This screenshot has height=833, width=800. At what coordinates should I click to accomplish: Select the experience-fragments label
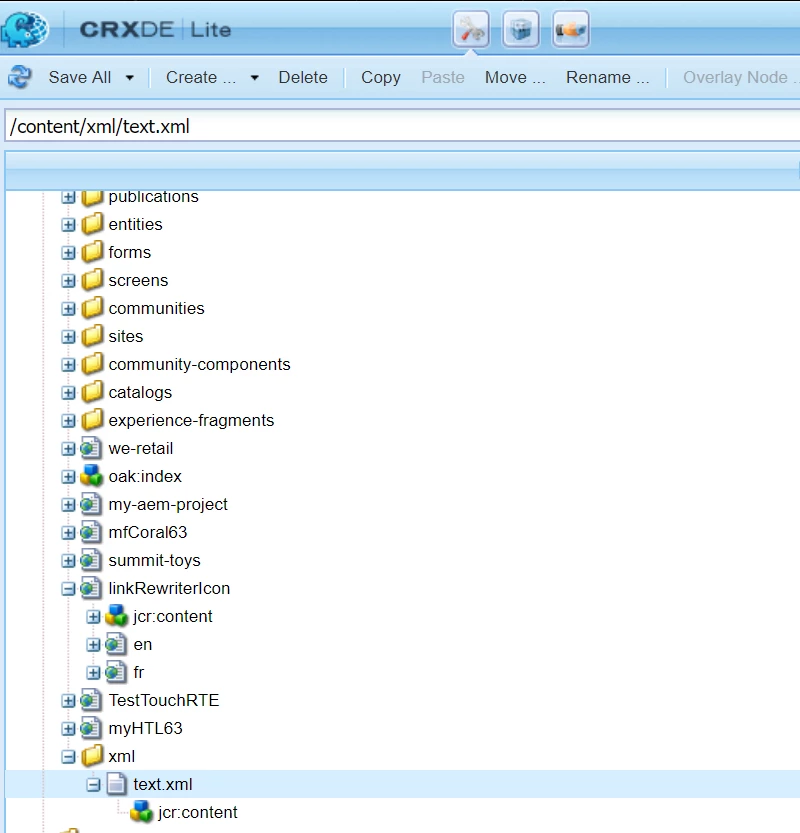click(x=191, y=420)
